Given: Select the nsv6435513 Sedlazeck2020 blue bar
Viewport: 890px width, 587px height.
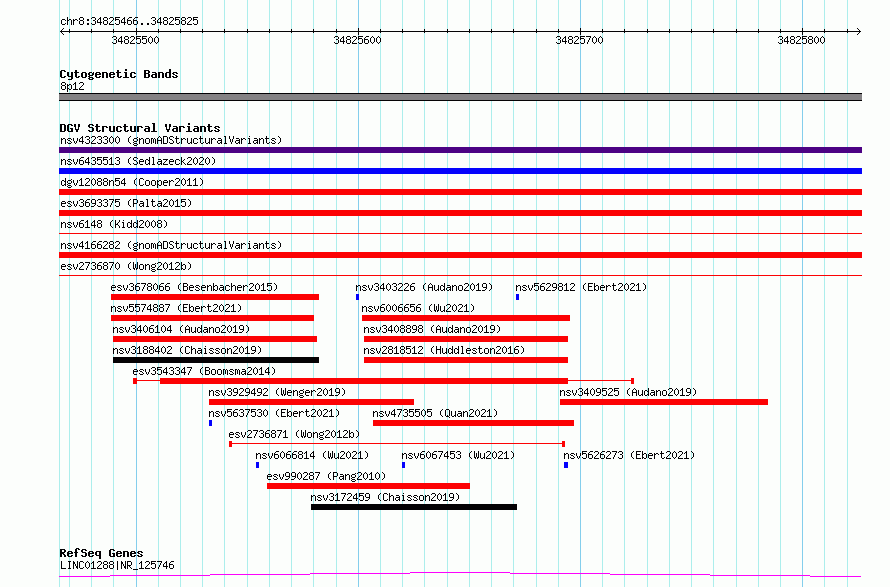Looking at the screenshot, I should click(460, 171).
